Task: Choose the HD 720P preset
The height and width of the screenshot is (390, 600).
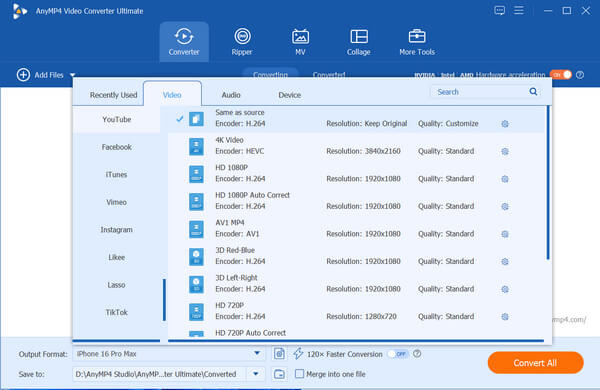Action: 356,312
